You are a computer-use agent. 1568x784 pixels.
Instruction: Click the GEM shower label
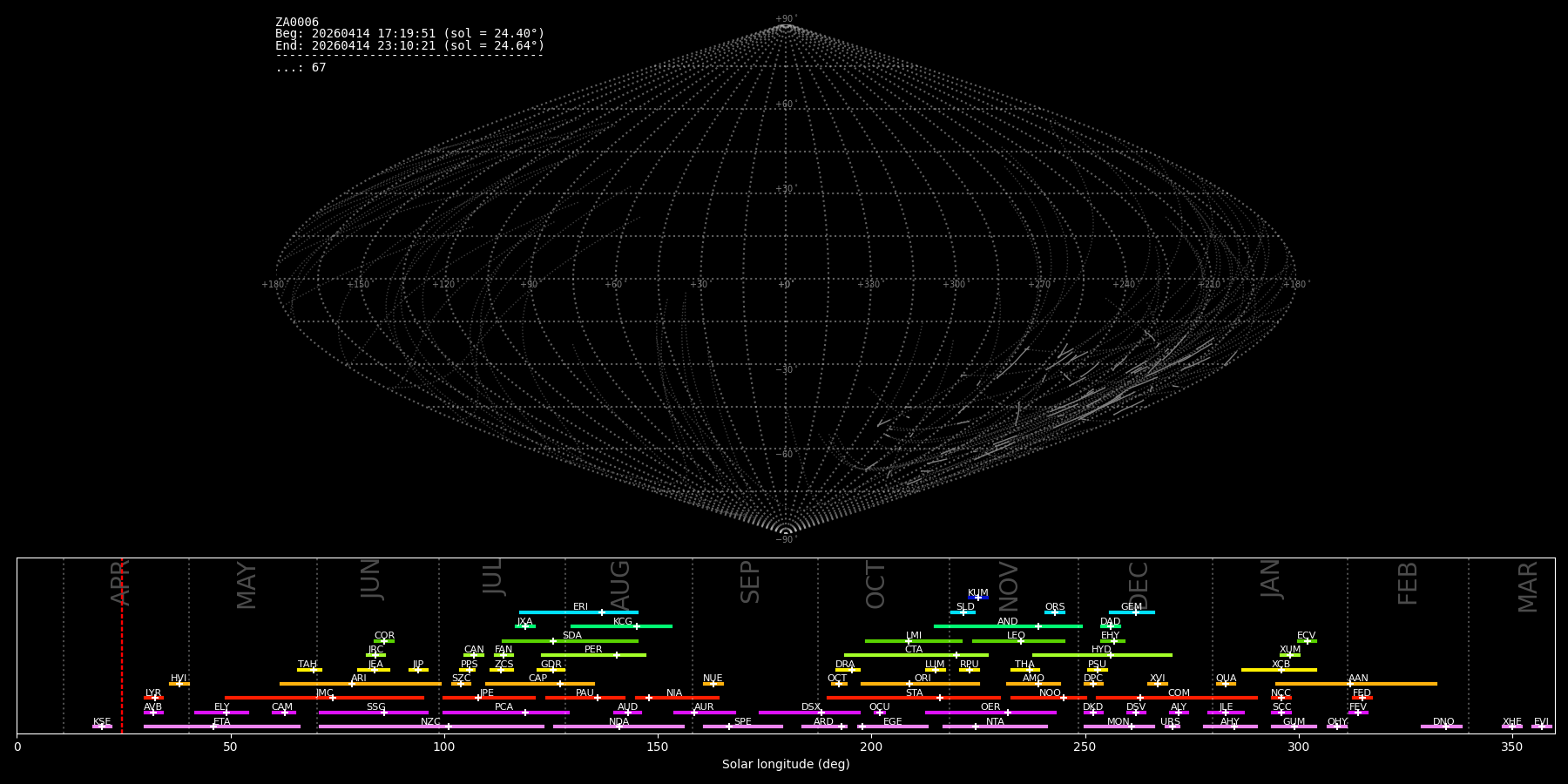1132,607
